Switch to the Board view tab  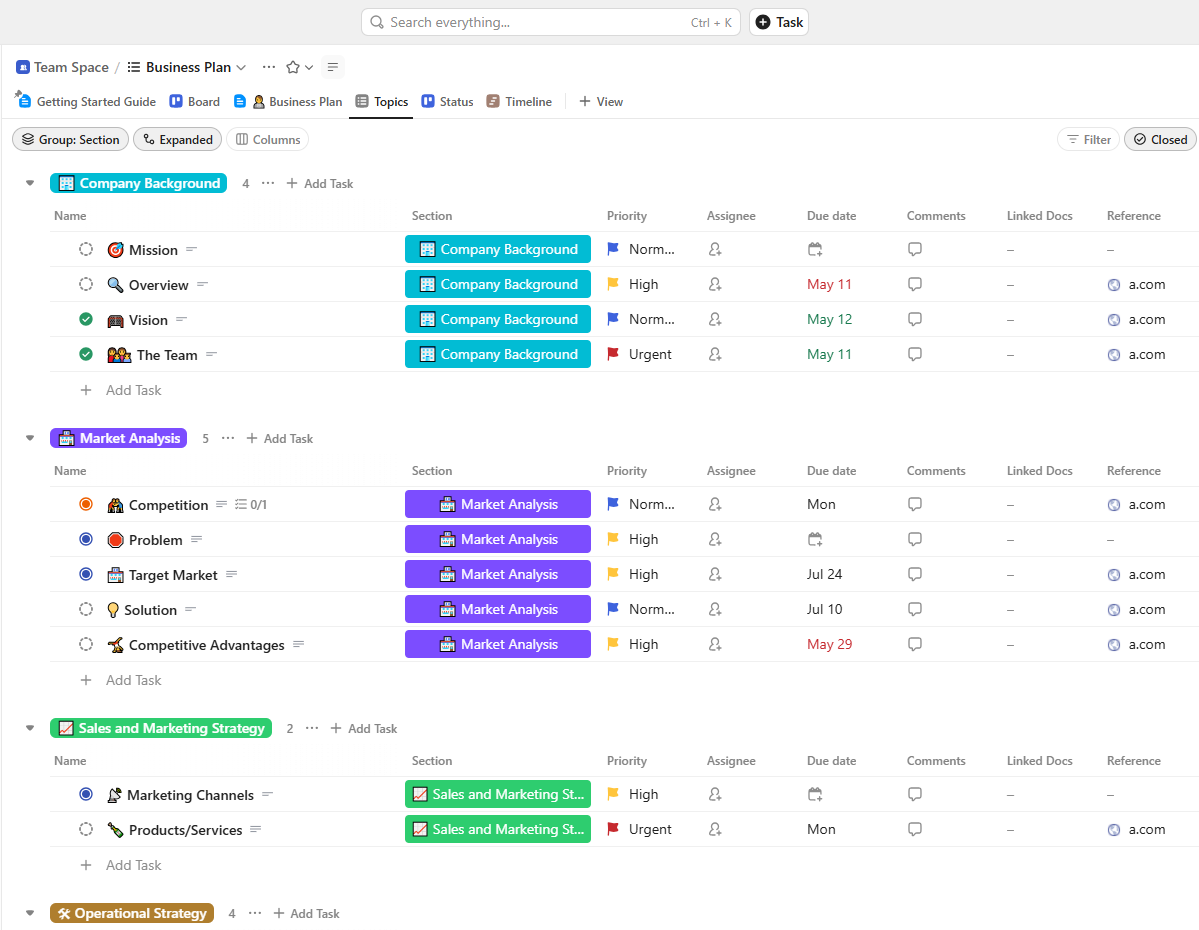[x=194, y=102]
